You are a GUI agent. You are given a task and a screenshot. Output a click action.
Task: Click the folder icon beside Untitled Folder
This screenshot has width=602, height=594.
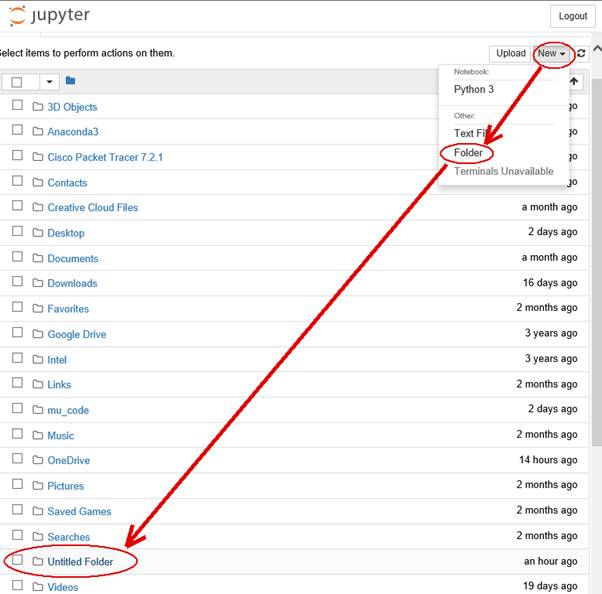pos(38,562)
